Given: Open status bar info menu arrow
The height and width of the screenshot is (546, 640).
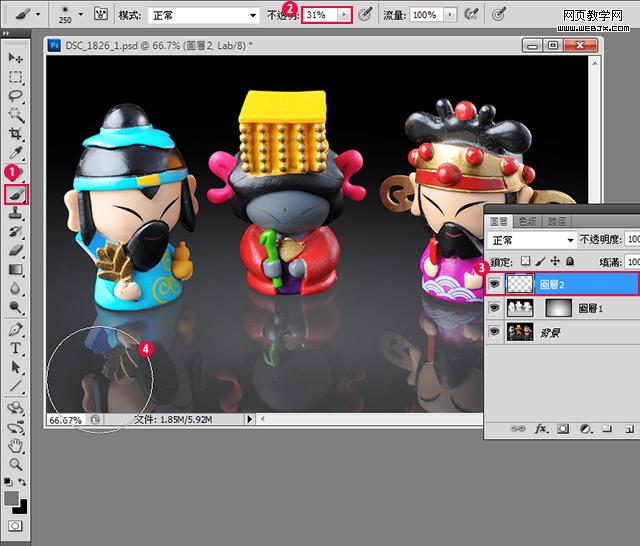Looking at the screenshot, I should (x=249, y=419).
